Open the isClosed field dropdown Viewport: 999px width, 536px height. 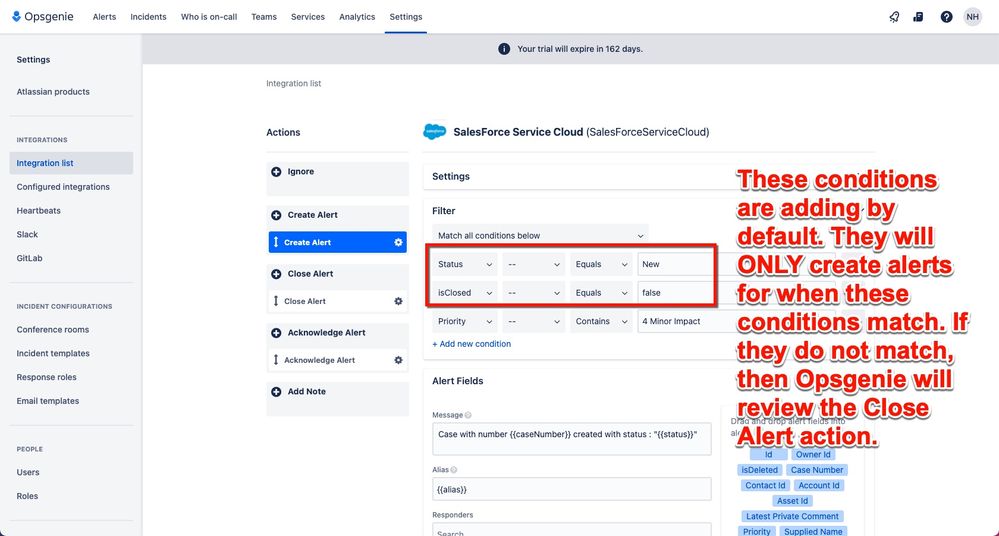point(465,293)
